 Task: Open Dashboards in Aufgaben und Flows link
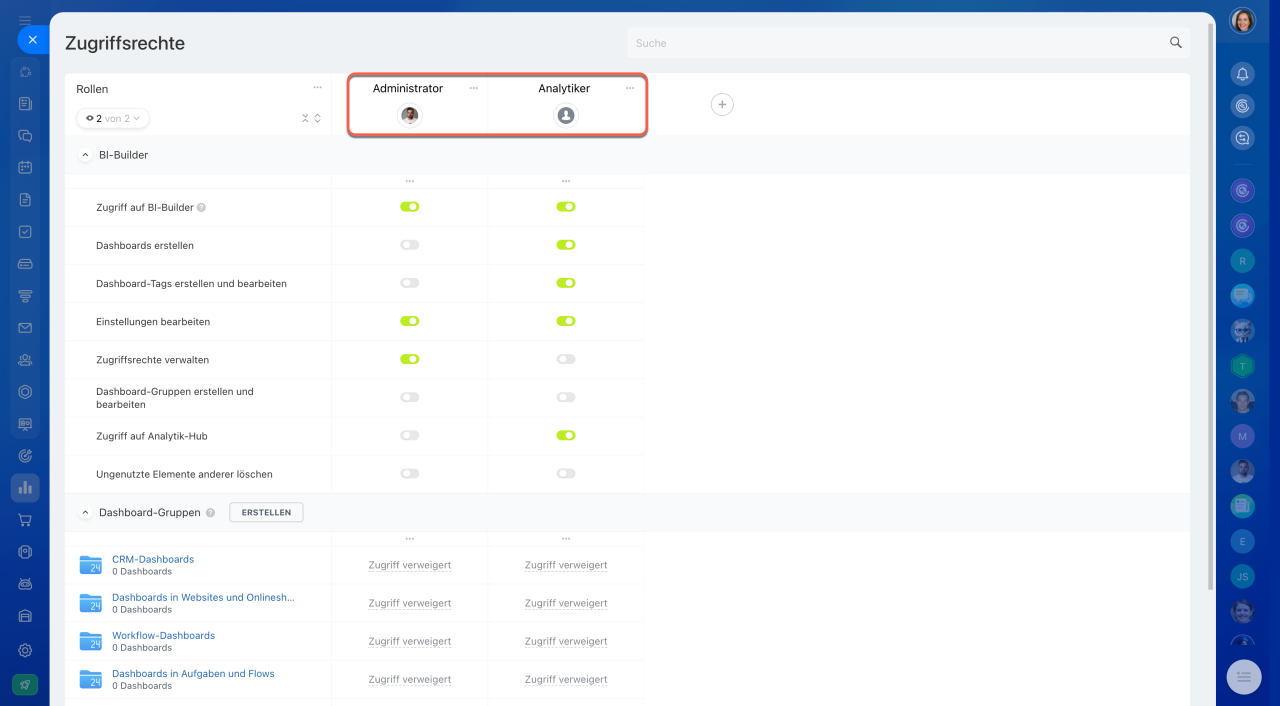(193, 673)
